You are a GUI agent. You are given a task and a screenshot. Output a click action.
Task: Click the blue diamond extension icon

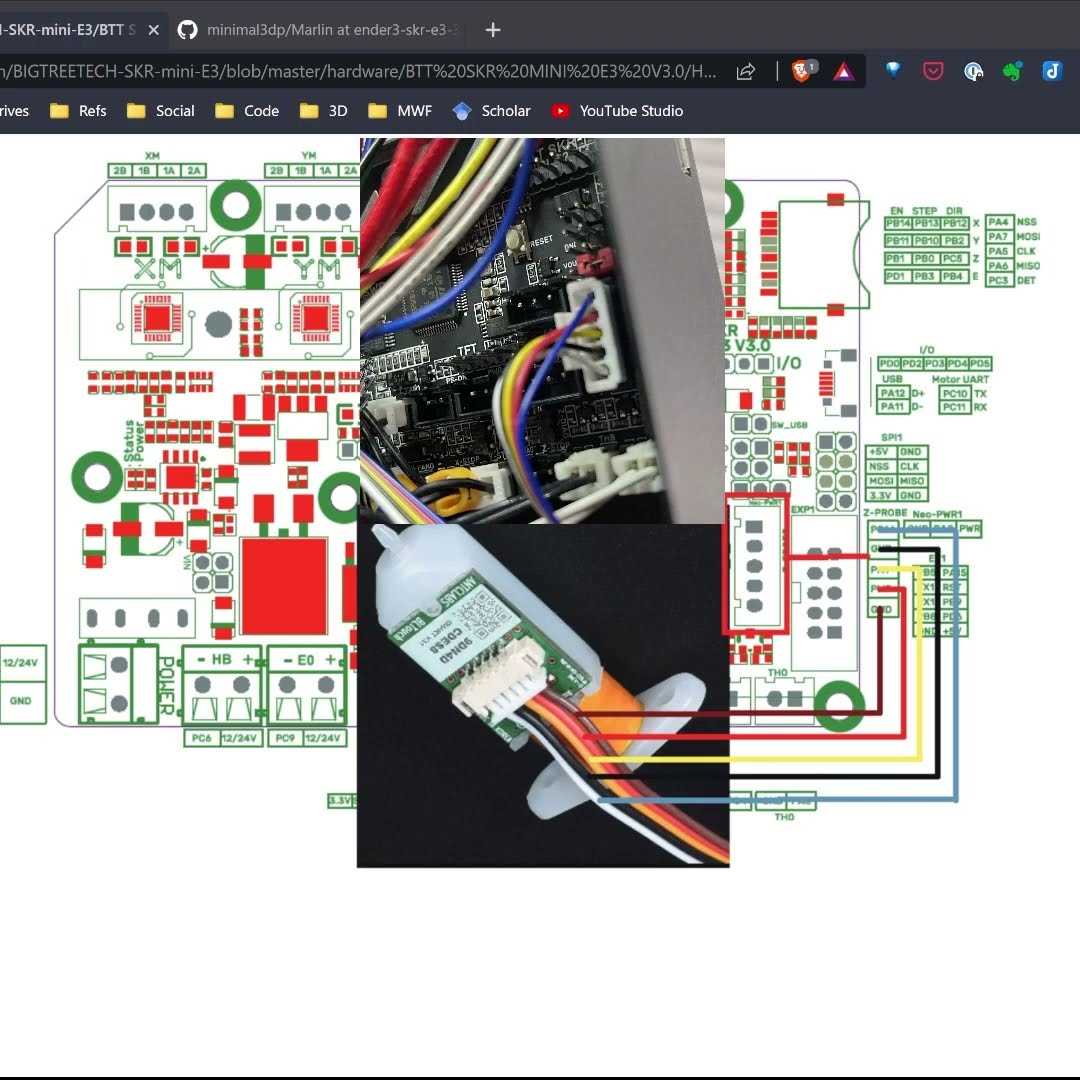point(893,70)
